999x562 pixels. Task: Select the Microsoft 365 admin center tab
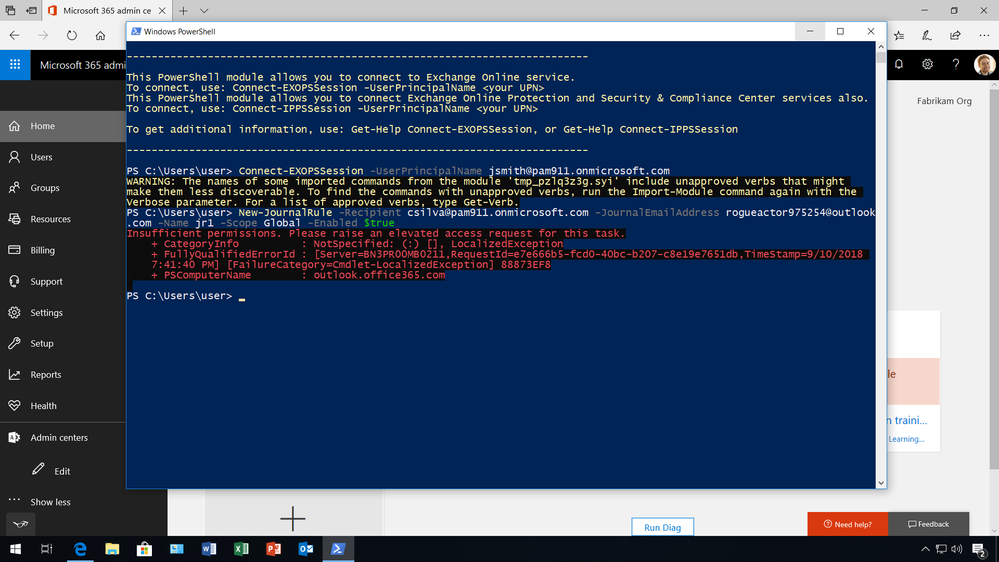[107, 11]
